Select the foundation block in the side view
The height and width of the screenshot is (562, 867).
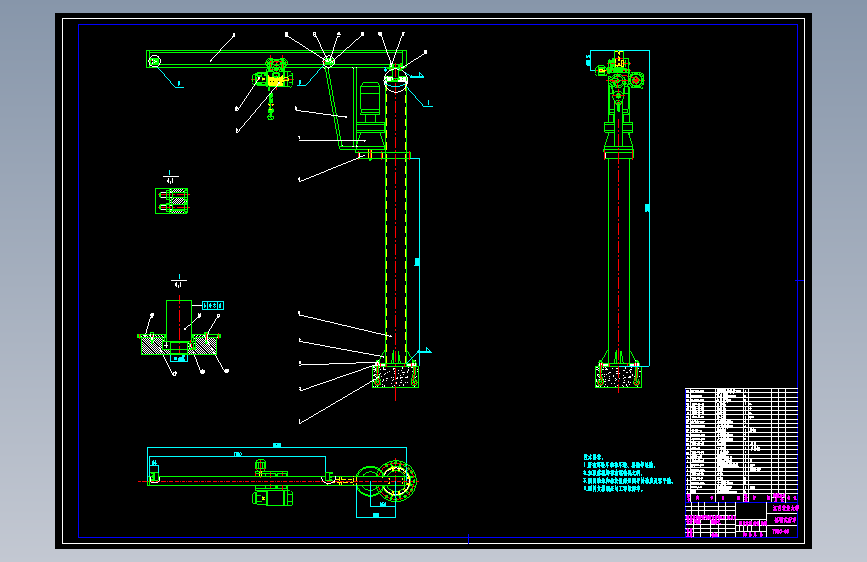point(618,376)
